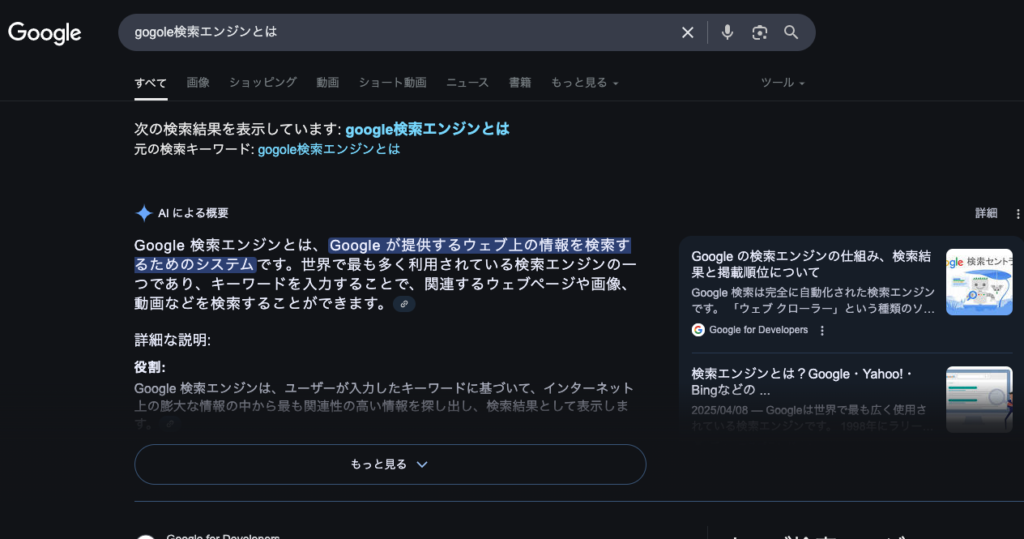The height and width of the screenshot is (539, 1024).
Task: Click the 役割: subheading
Action: pyautogui.click(x=150, y=368)
